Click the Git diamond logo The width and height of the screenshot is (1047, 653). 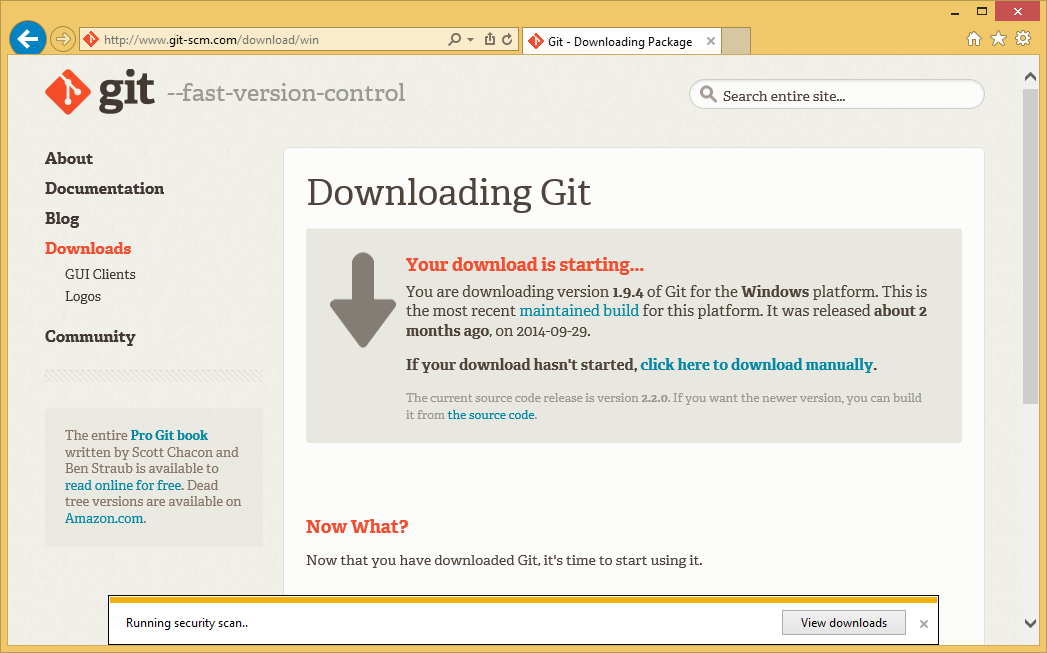pyautogui.click(x=68, y=92)
